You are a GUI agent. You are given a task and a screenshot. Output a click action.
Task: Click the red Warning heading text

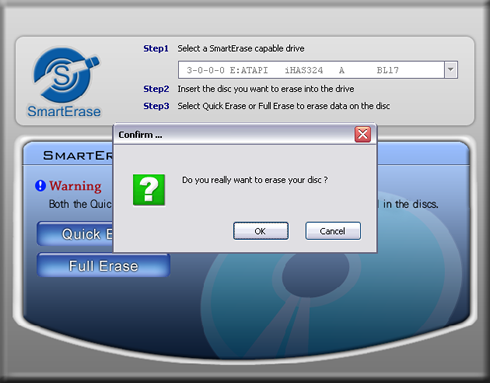pyautogui.click(x=75, y=186)
